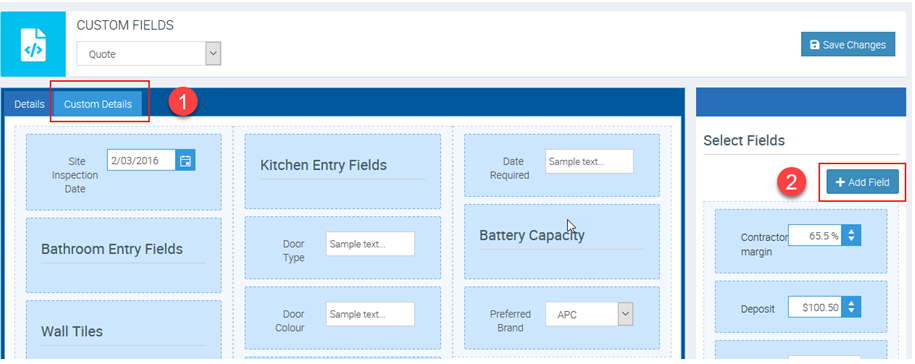Image resolution: width=915 pixels, height=364 pixels.
Task: Click the Custom Fields code file icon
Action: [x=33, y=44]
